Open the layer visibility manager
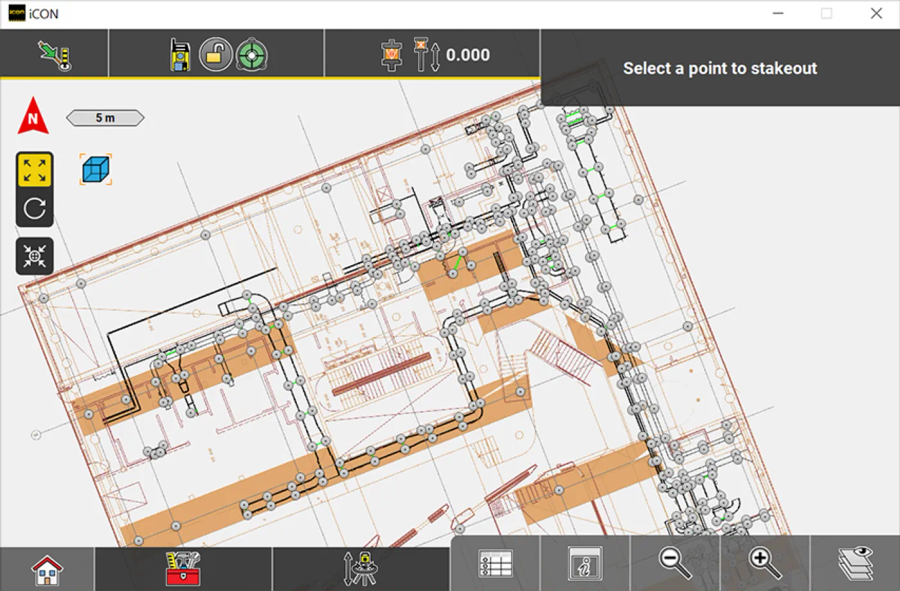 tap(854, 563)
